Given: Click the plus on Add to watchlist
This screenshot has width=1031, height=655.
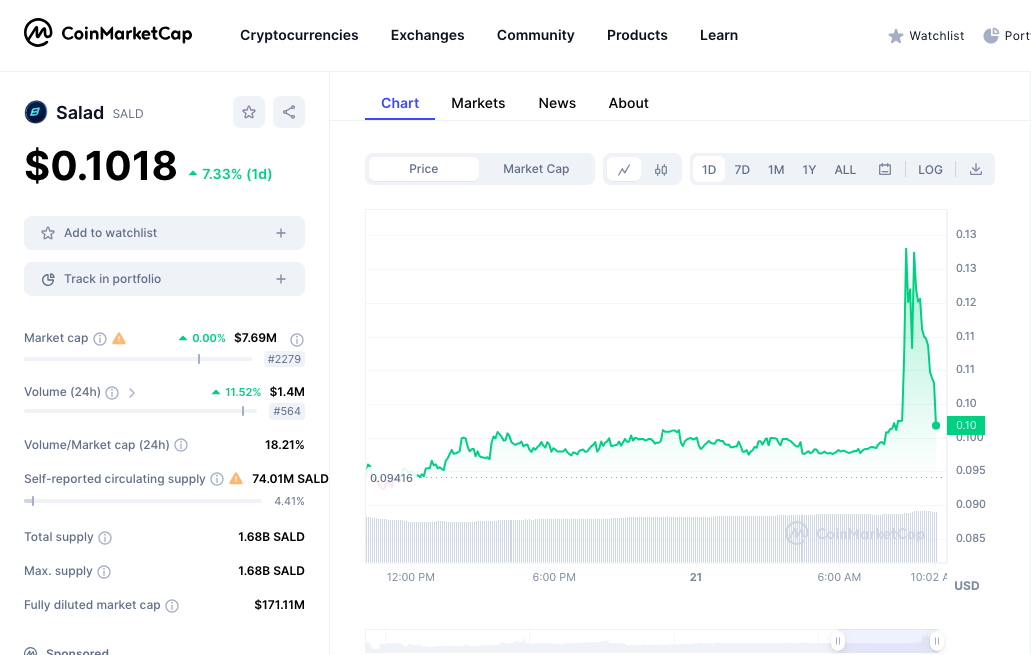Looking at the screenshot, I should click(281, 233).
